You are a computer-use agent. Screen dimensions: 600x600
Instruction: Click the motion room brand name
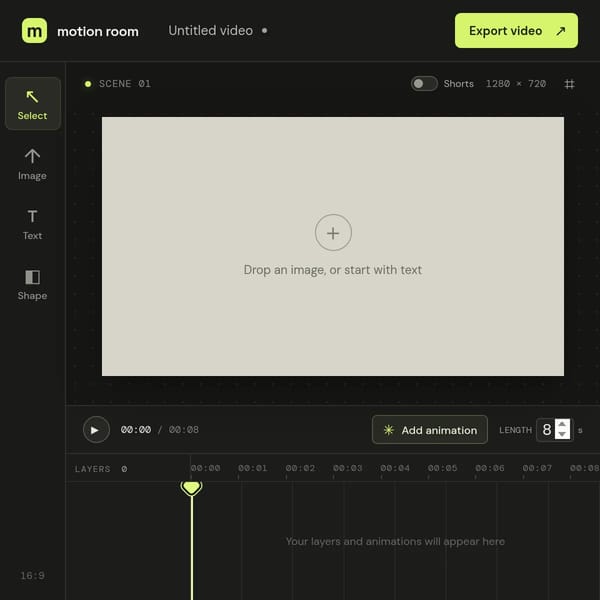tap(98, 31)
